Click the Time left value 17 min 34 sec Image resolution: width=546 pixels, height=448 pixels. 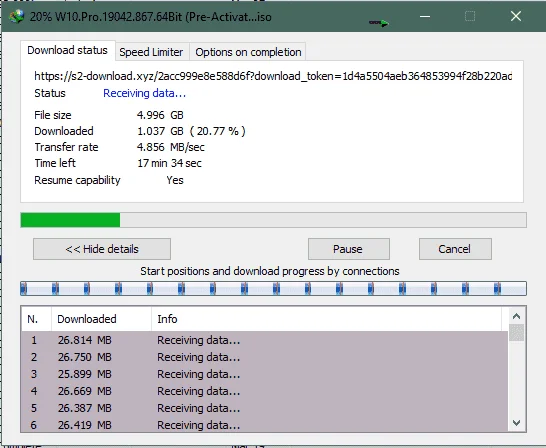pos(169,163)
